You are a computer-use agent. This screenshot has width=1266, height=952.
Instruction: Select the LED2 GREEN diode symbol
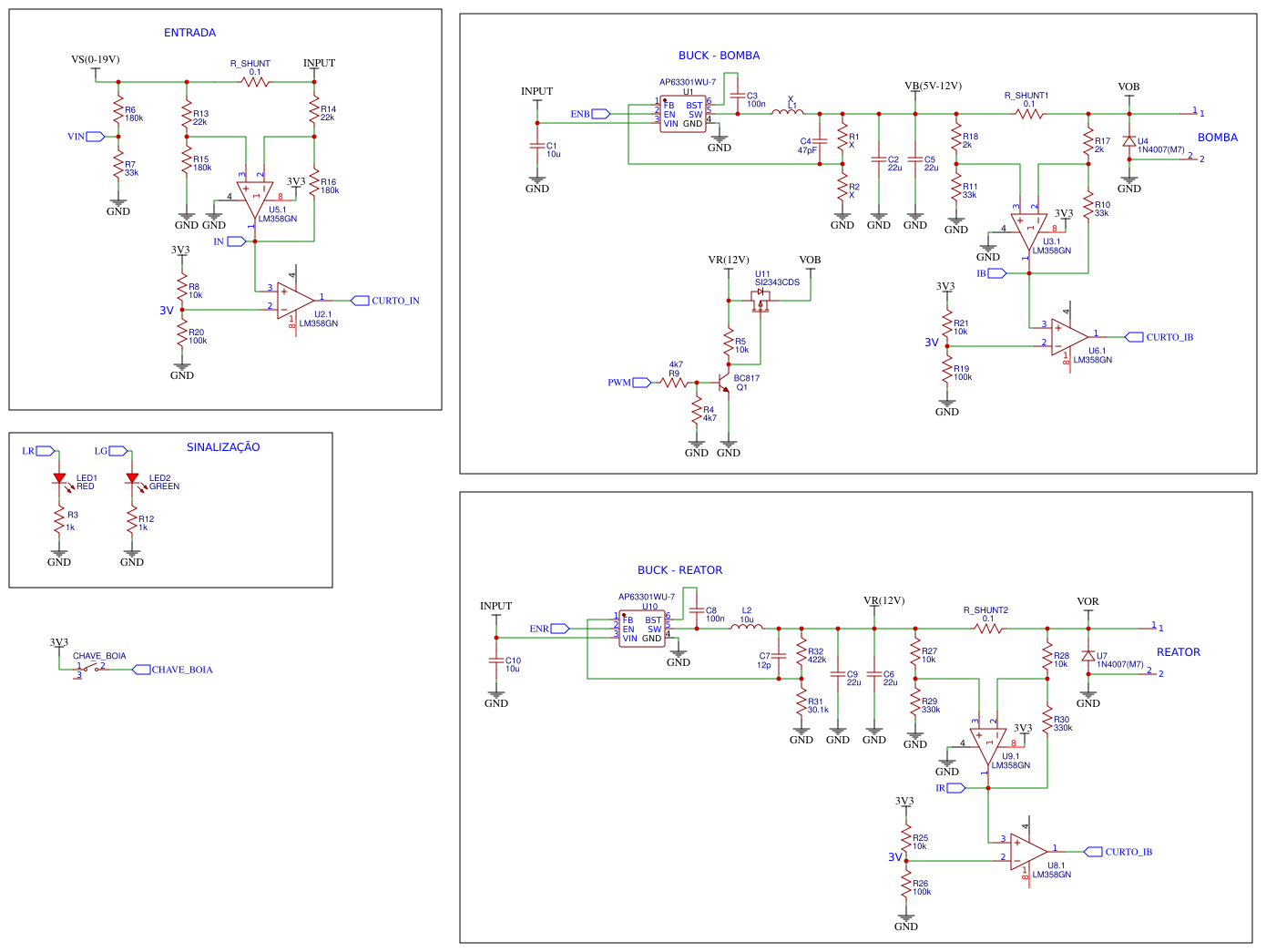pyautogui.click(x=133, y=479)
